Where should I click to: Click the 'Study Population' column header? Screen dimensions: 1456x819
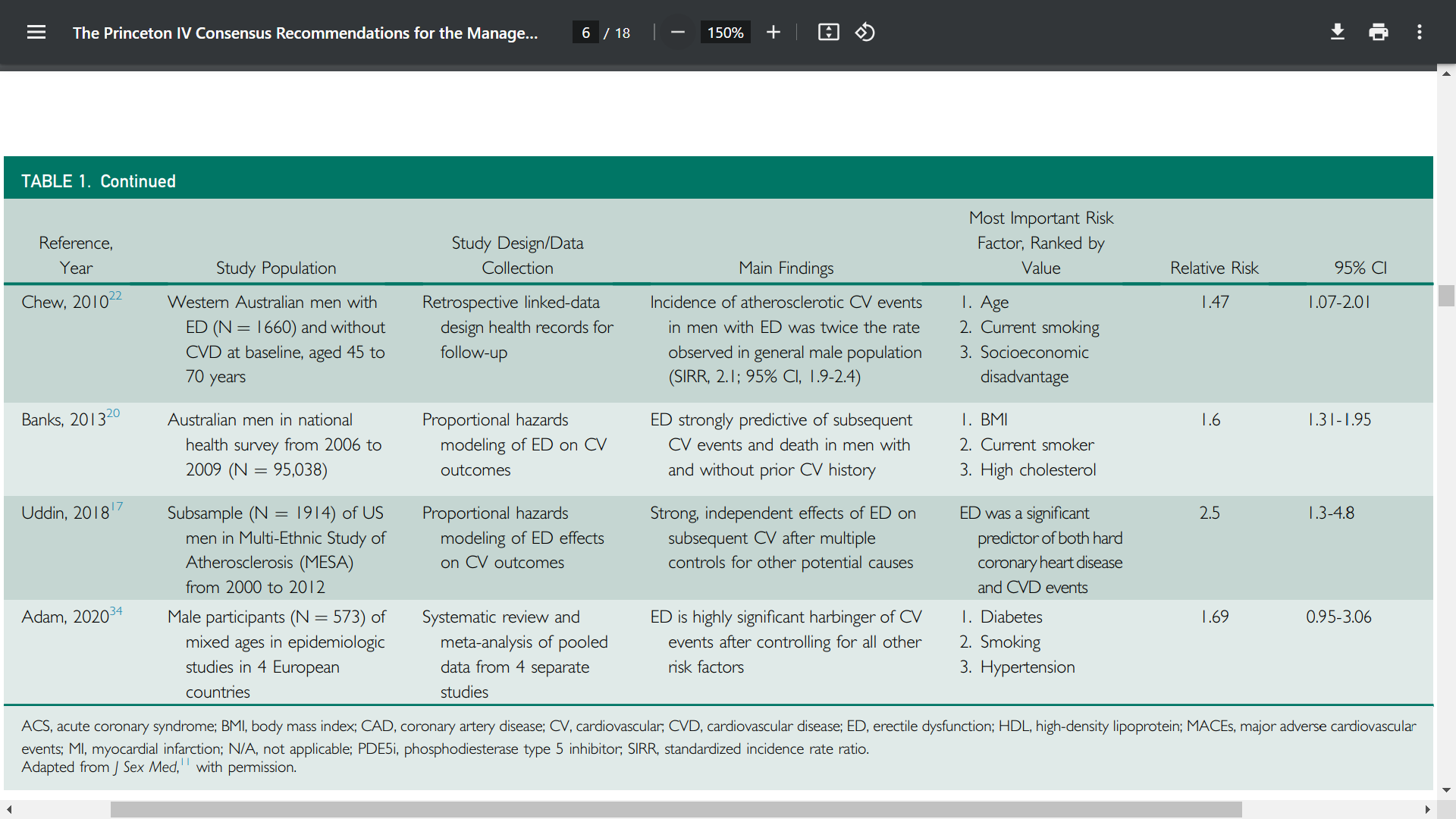tap(276, 268)
